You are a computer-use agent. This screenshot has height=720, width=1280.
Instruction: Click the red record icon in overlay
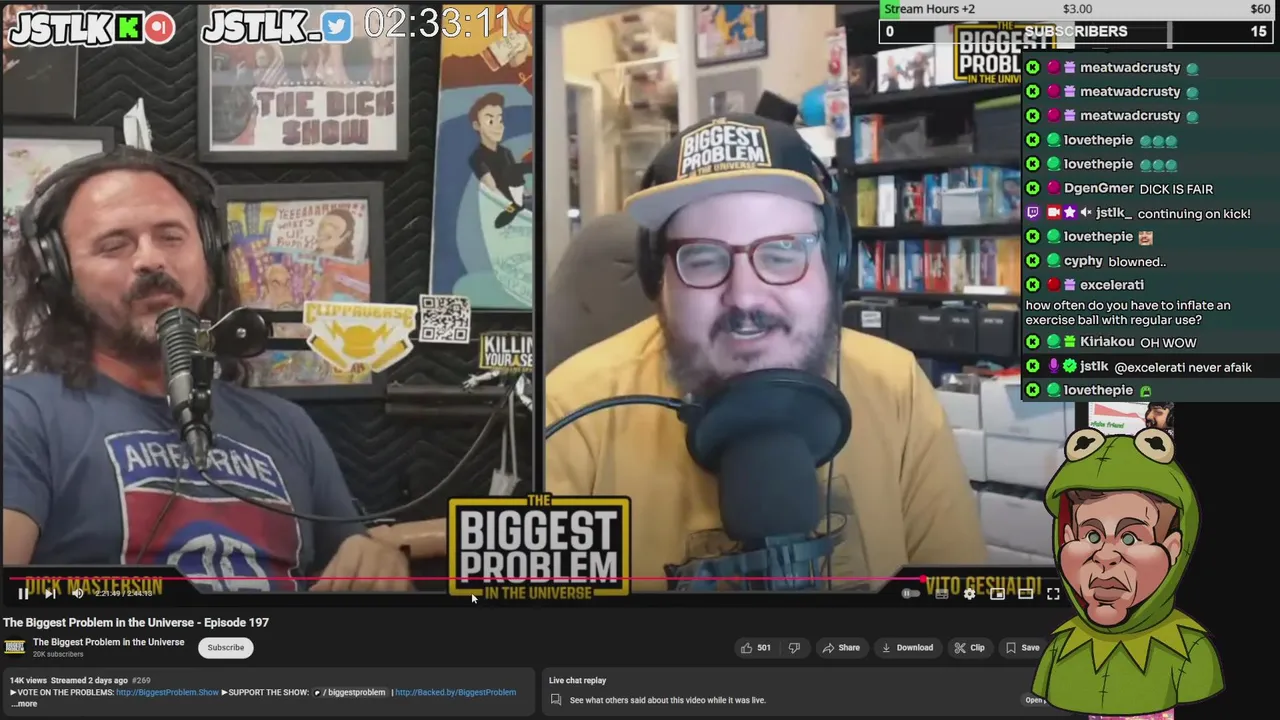point(158,28)
